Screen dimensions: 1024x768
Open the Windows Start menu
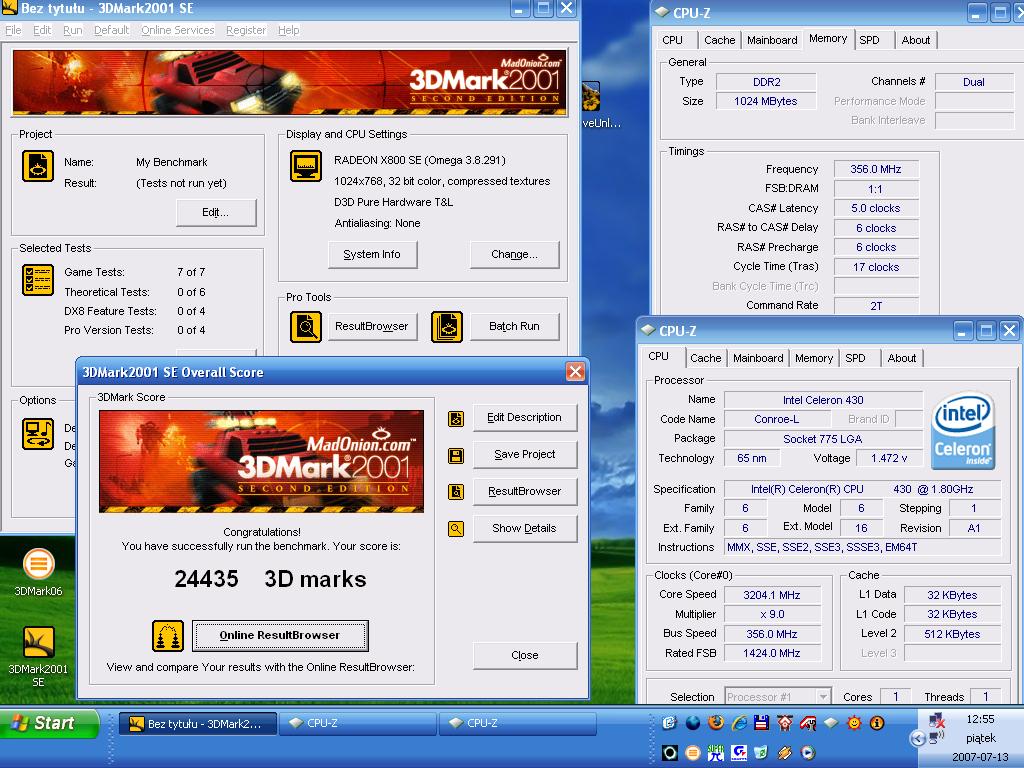49,723
